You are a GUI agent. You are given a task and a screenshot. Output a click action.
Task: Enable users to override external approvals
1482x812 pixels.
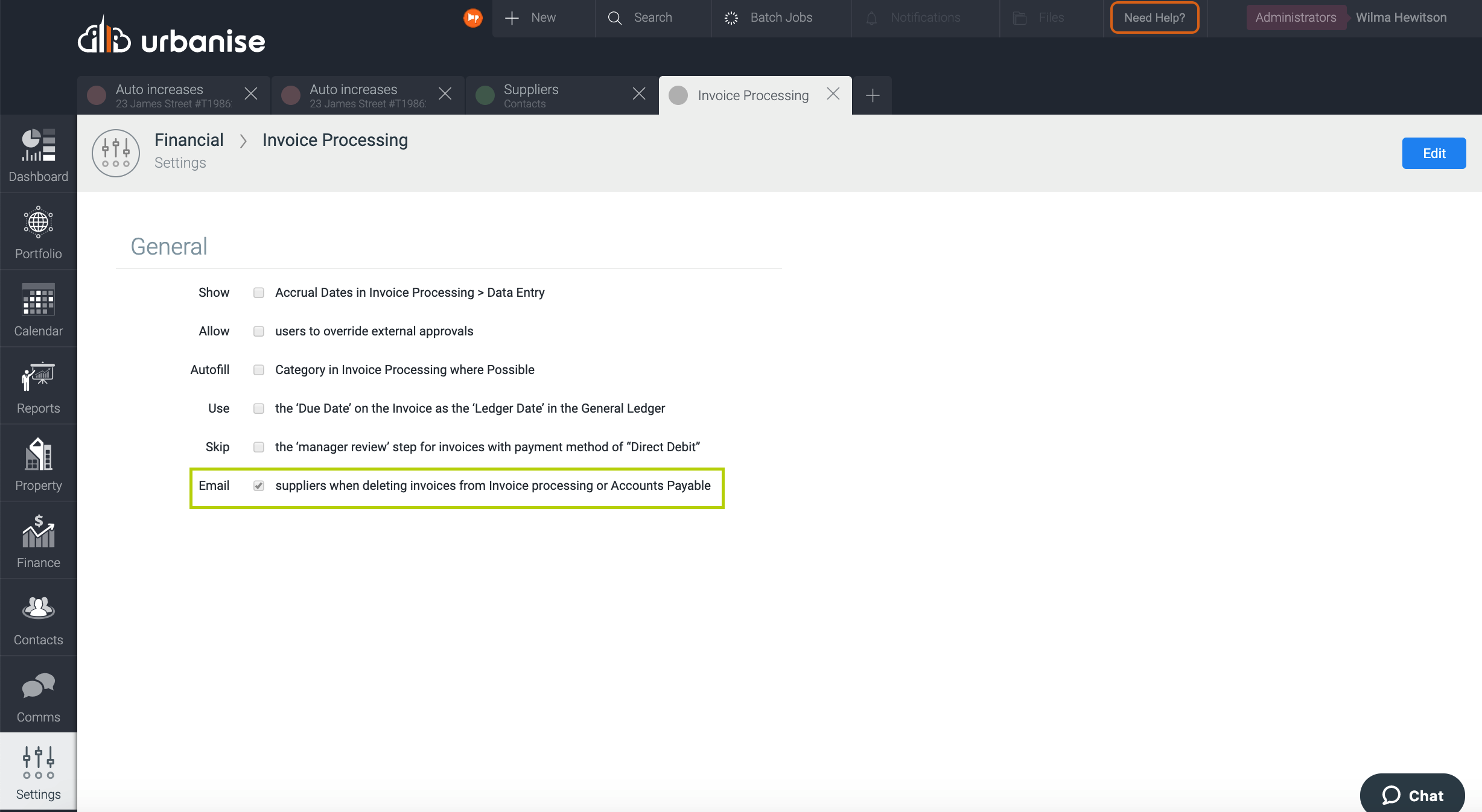pos(259,331)
